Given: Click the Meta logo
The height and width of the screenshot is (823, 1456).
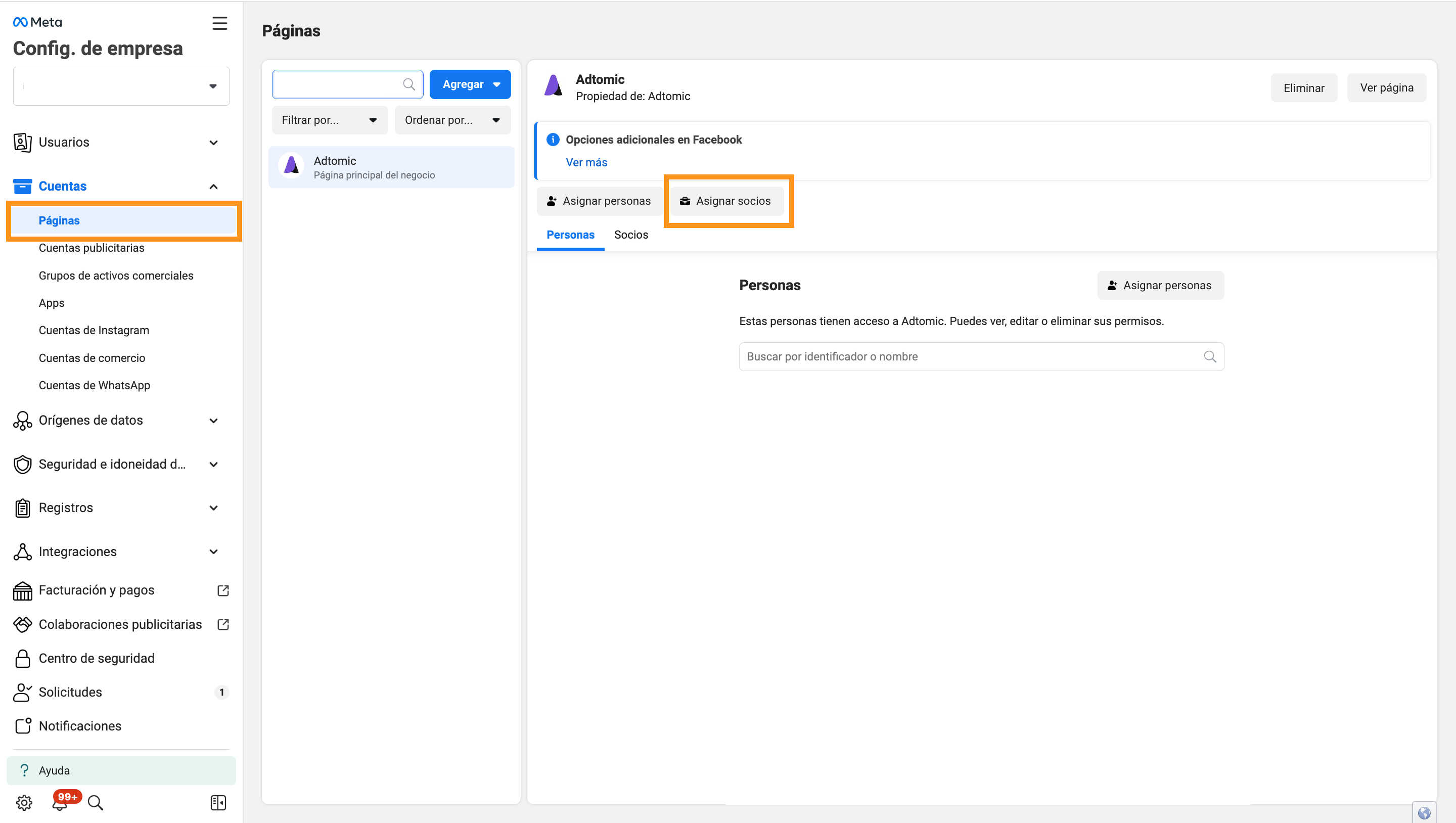Looking at the screenshot, I should tap(37, 22).
